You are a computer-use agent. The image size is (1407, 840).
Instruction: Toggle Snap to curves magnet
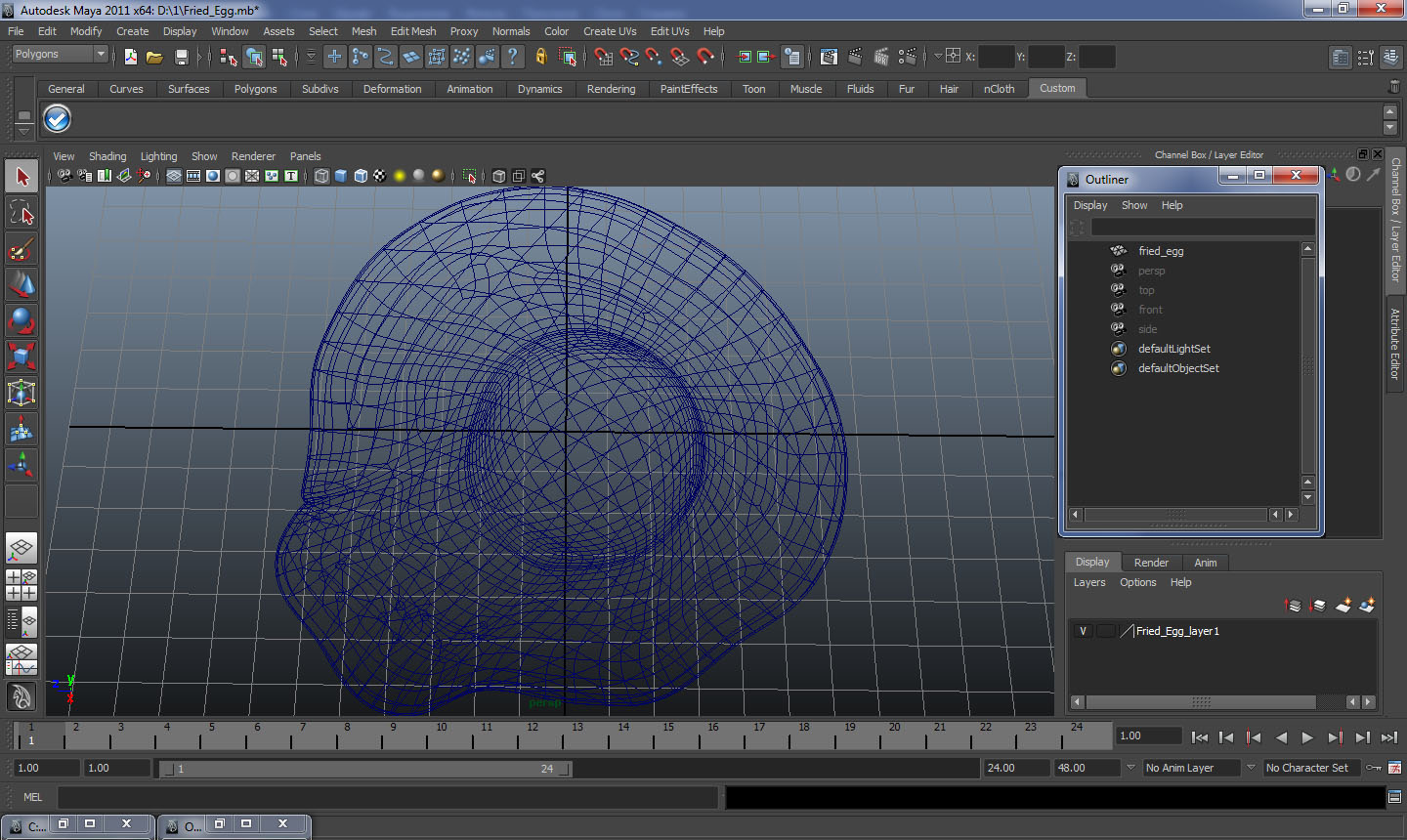point(629,57)
